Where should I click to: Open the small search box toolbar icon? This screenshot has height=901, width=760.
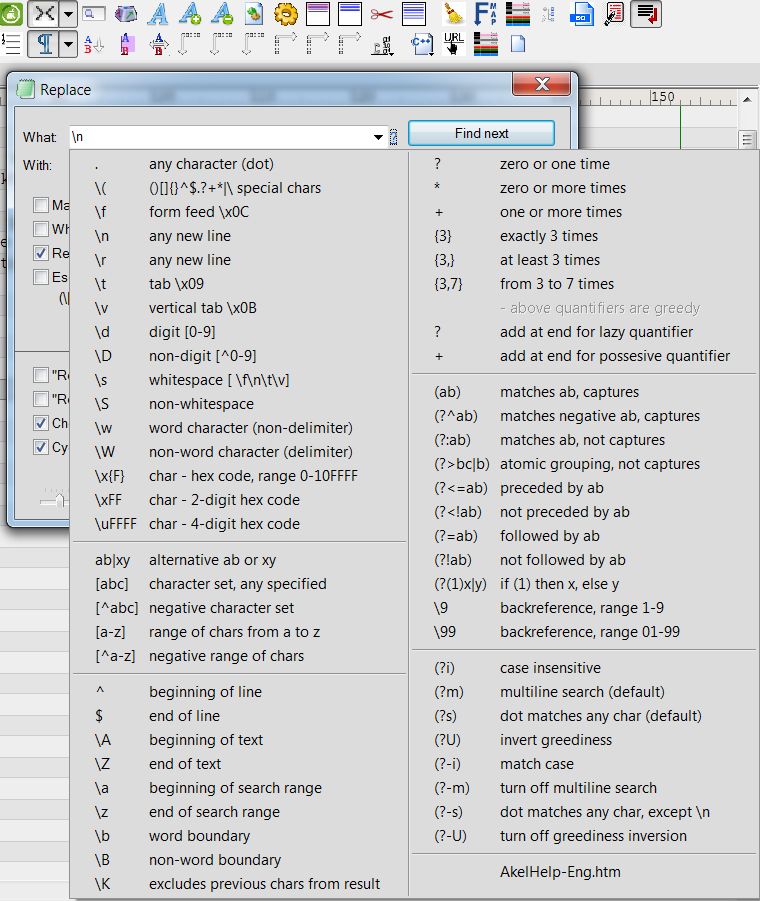click(x=94, y=14)
